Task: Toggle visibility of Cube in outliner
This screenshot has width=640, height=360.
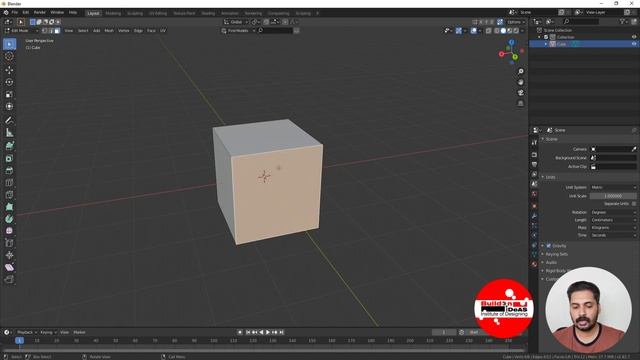Action: pyautogui.click(x=634, y=44)
